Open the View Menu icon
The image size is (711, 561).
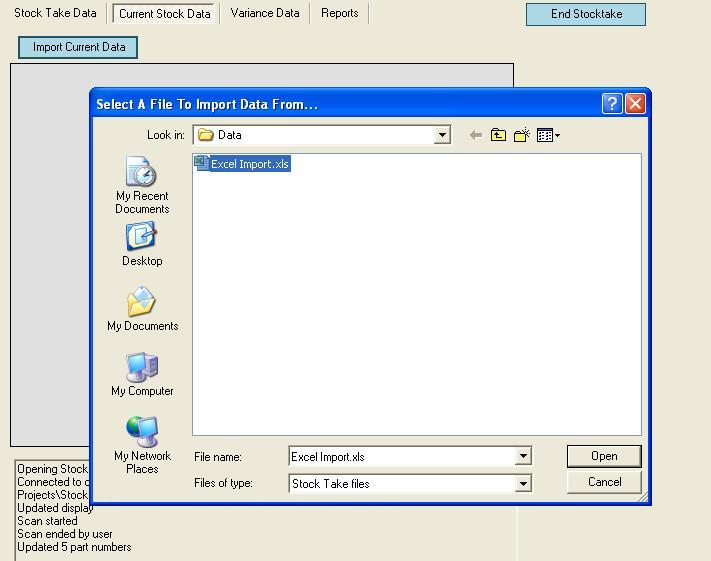coord(548,135)
